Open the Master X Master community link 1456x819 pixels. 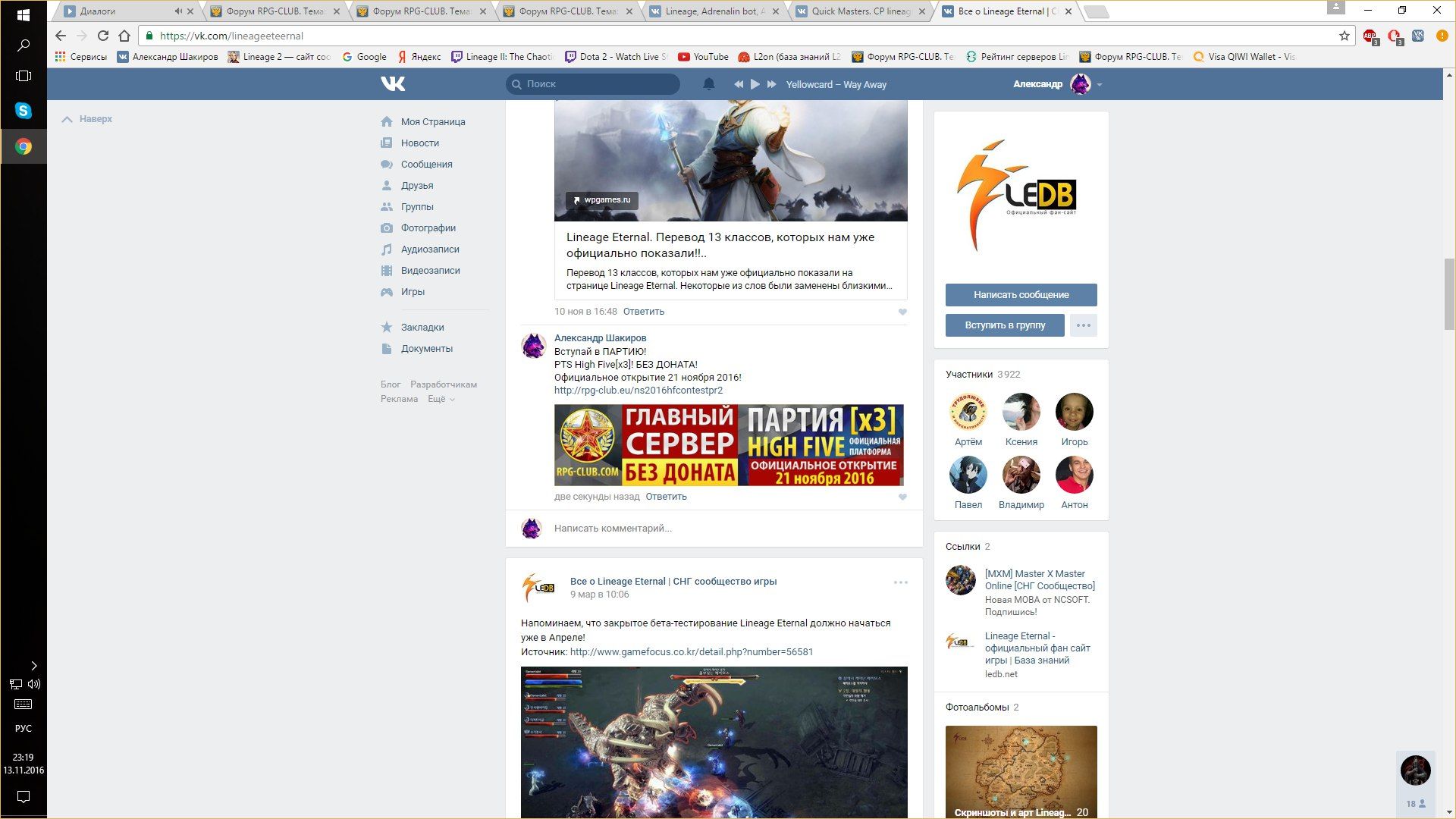(x=1040, y=580)
